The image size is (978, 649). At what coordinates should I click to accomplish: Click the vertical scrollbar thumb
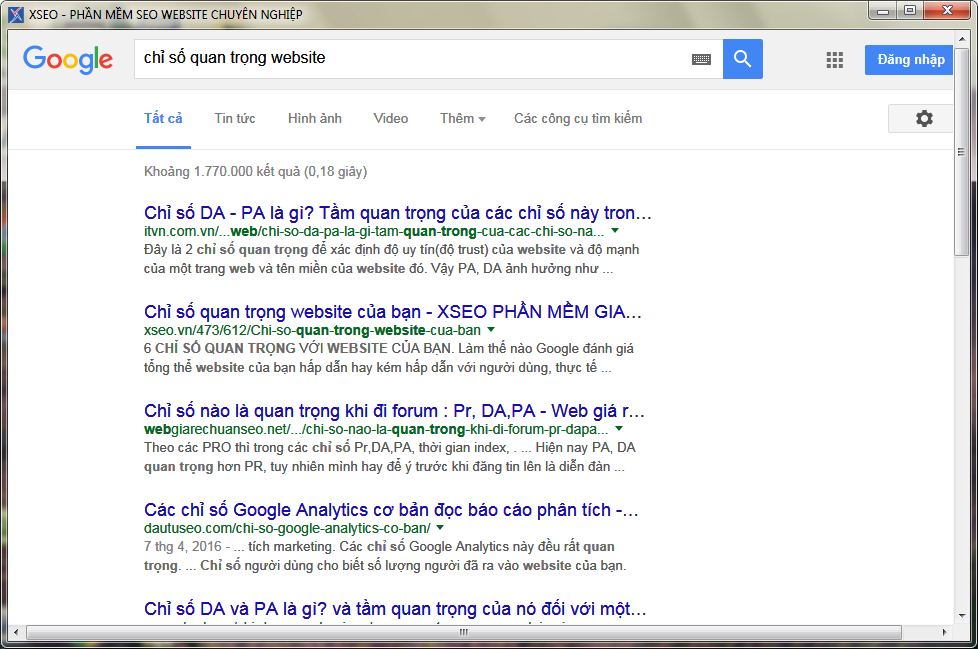(x=961, y=151)
